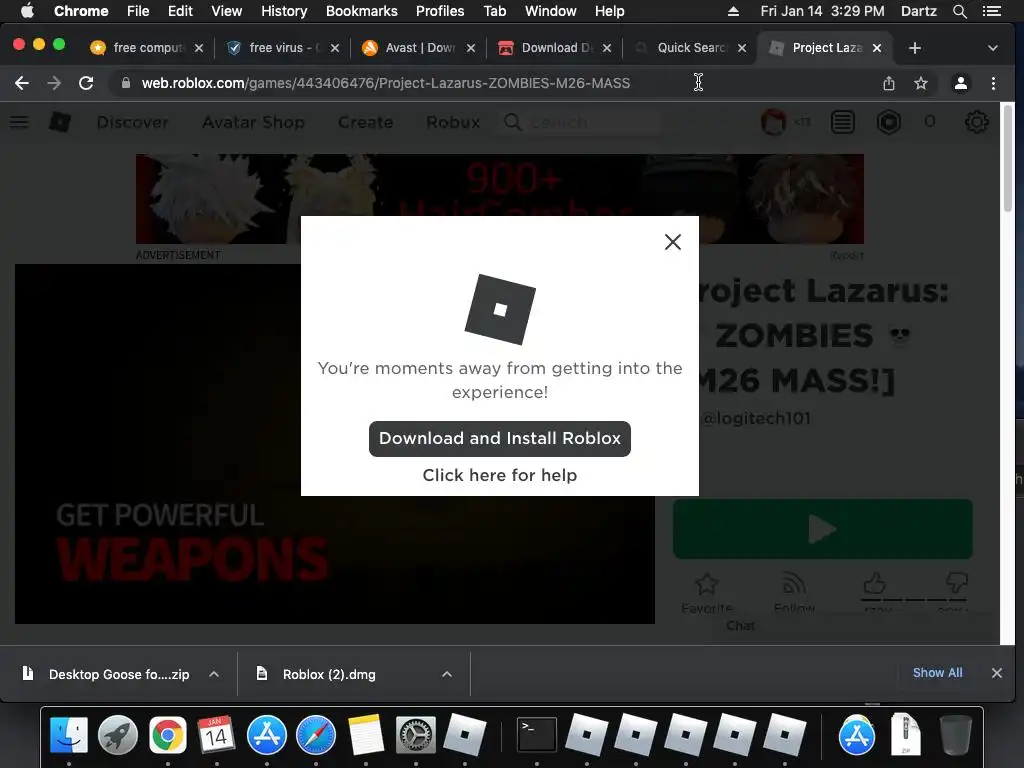Open the History menu
1024x768 pixels.
284,11
